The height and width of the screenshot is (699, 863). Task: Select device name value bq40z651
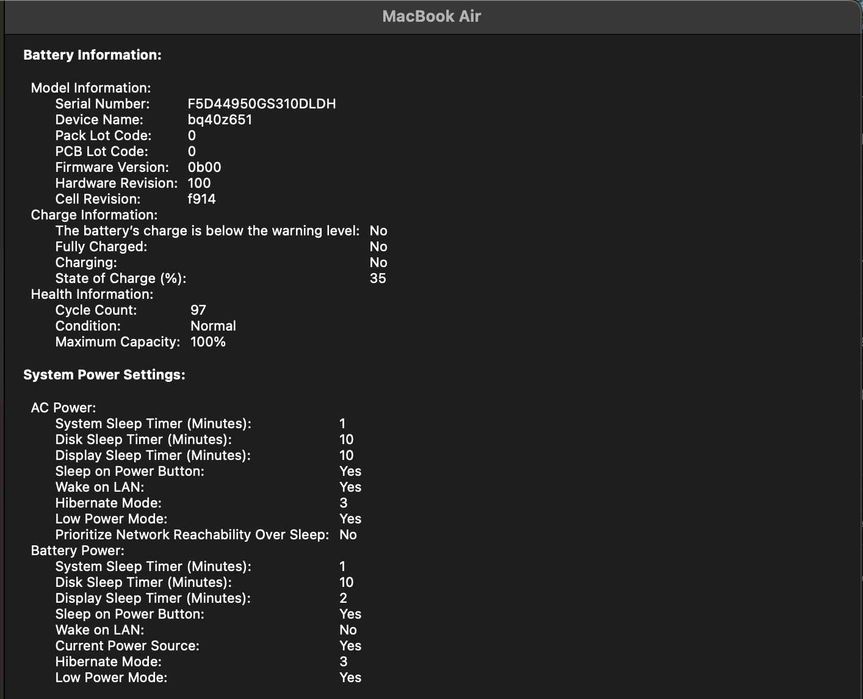[220, 119]
